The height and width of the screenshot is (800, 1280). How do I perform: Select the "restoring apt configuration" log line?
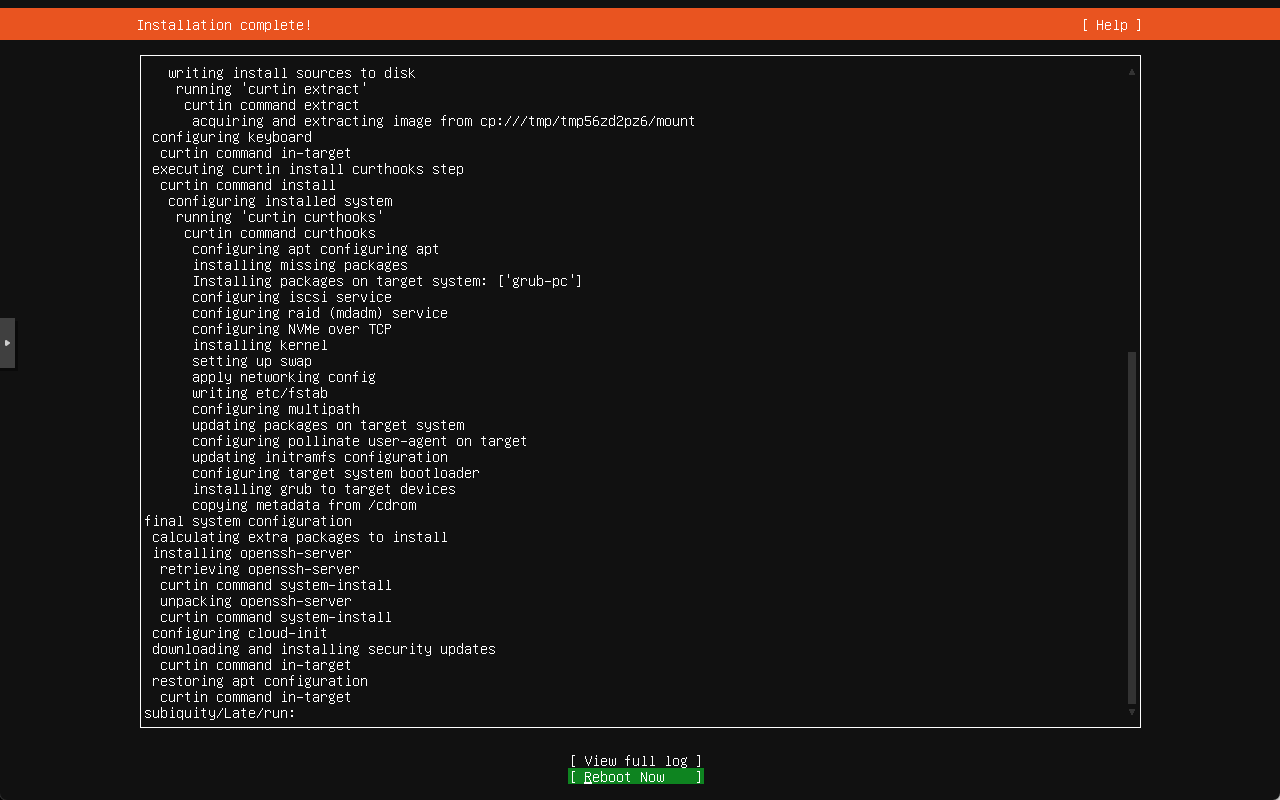pos(260,681)
